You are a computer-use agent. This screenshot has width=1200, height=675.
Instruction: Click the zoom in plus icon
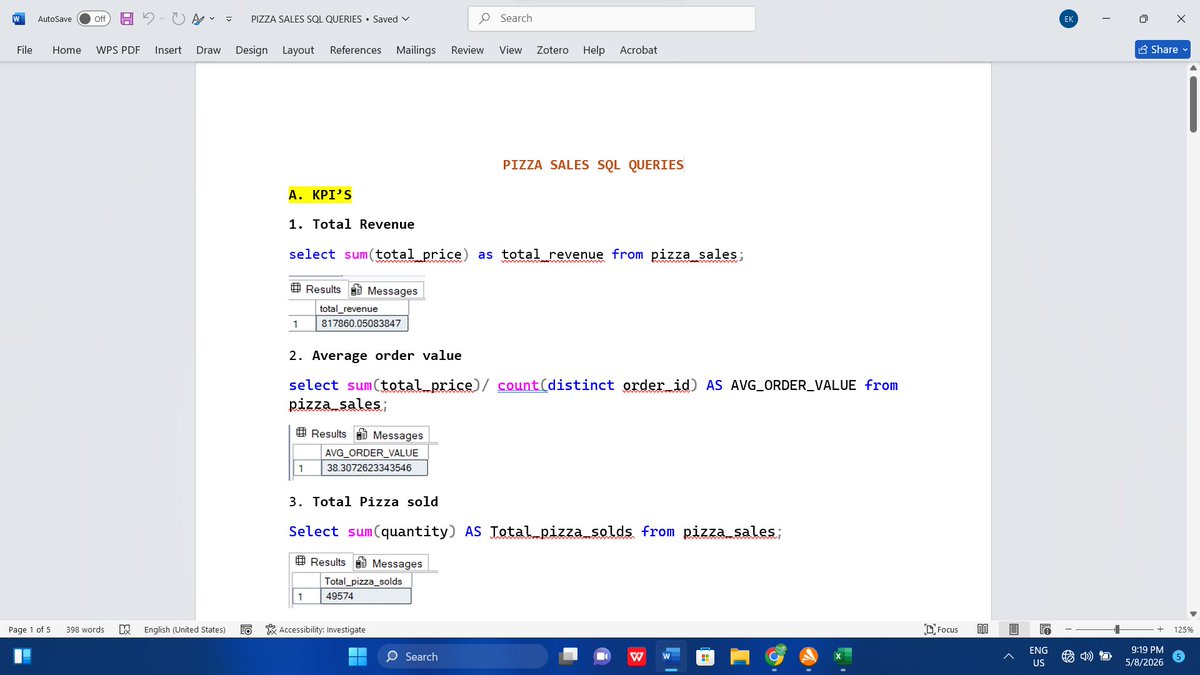(1160, 629)
